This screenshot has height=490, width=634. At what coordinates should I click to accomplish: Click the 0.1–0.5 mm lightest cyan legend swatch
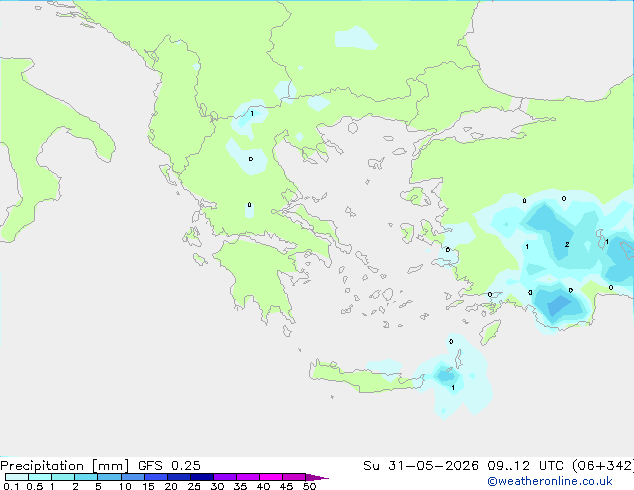coord(17,477)
